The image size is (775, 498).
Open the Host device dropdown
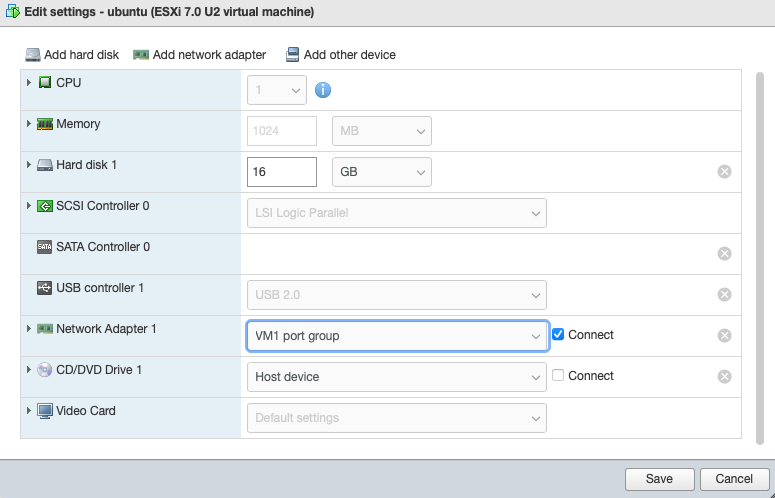[x=396, y=377]
